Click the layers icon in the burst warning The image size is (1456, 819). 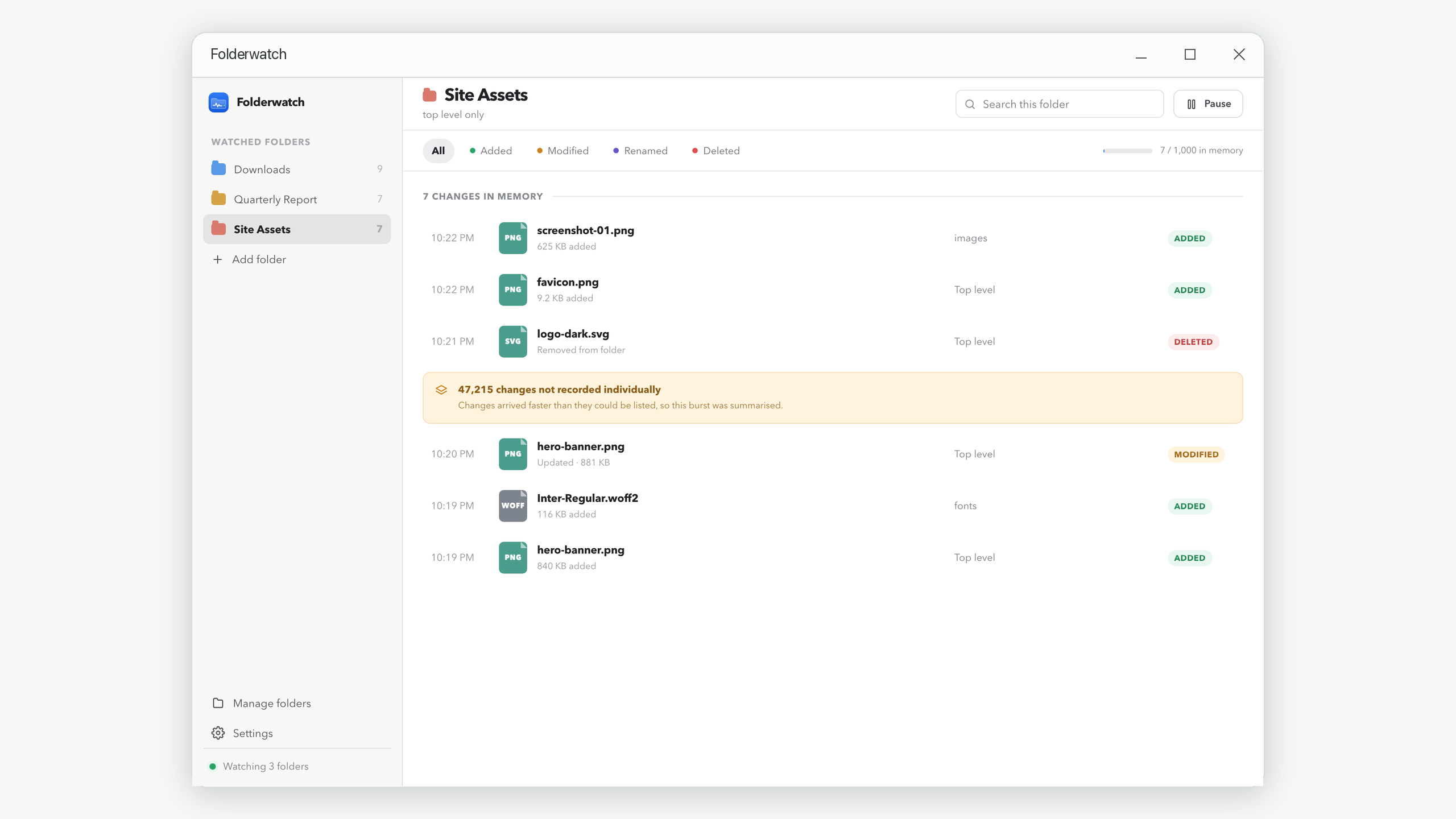[441, 390]
